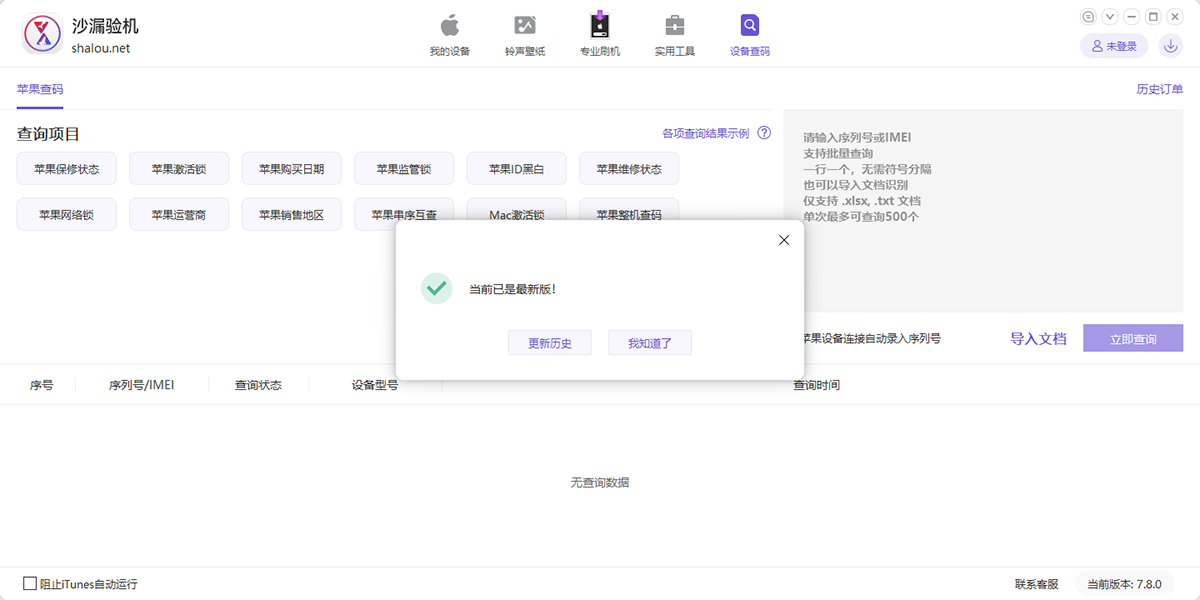This screenshot has width=1200, height=600.
Task: Open the 设备查码 search icon
Action: coord(750,35)
